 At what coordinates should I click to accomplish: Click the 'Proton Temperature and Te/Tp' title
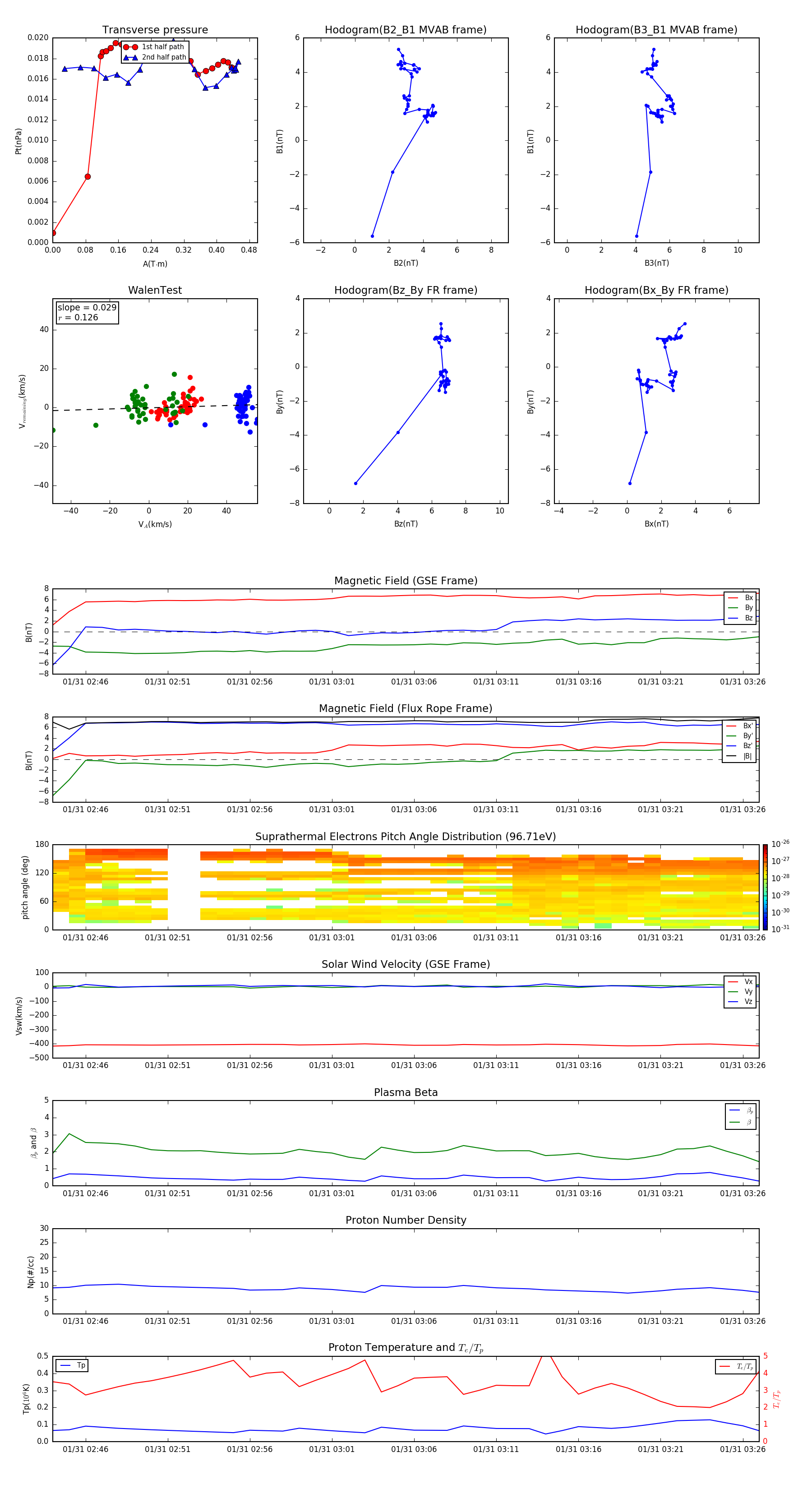point(406,1348)
